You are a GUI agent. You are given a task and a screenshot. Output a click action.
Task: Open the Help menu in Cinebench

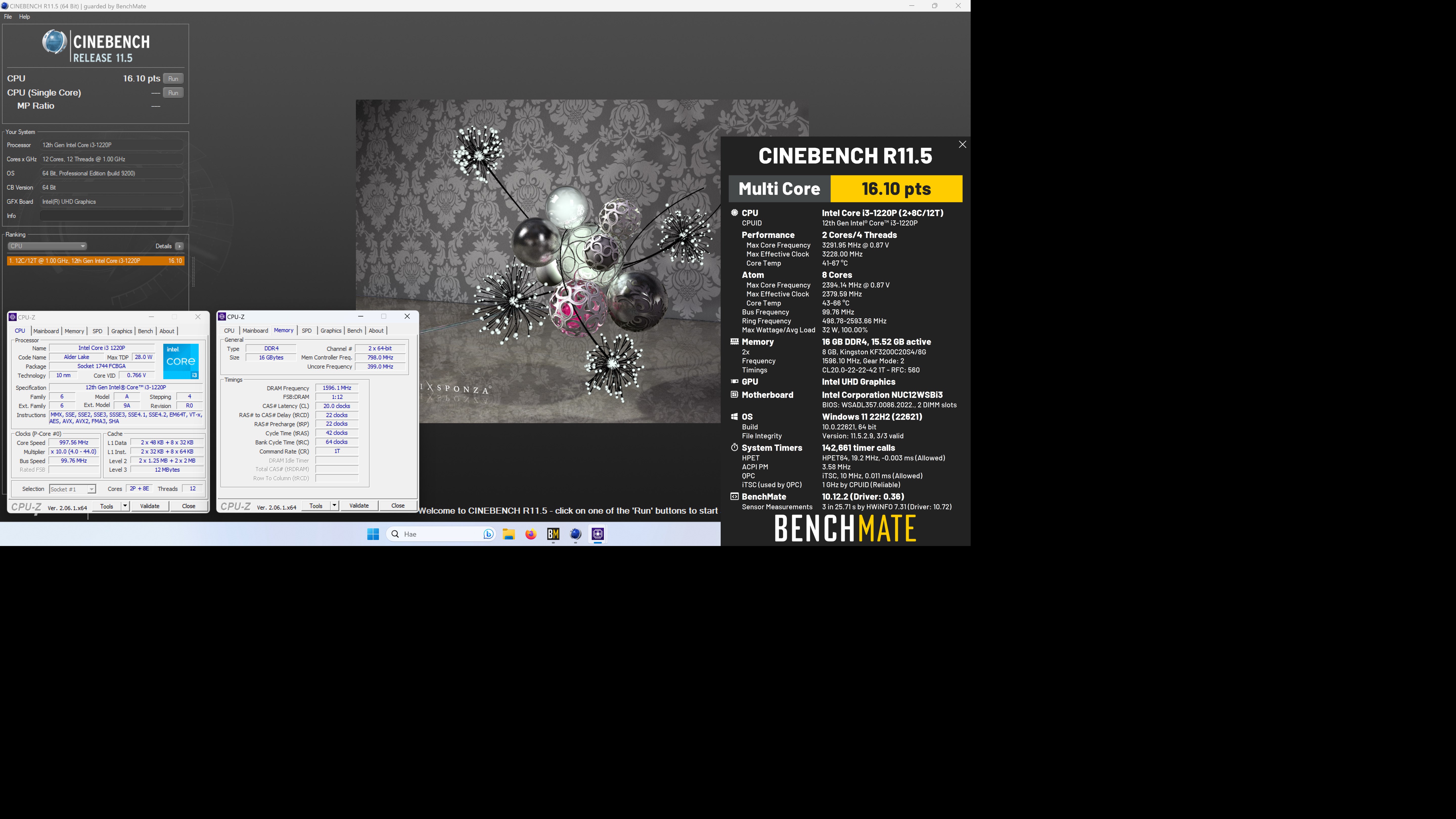24,17
